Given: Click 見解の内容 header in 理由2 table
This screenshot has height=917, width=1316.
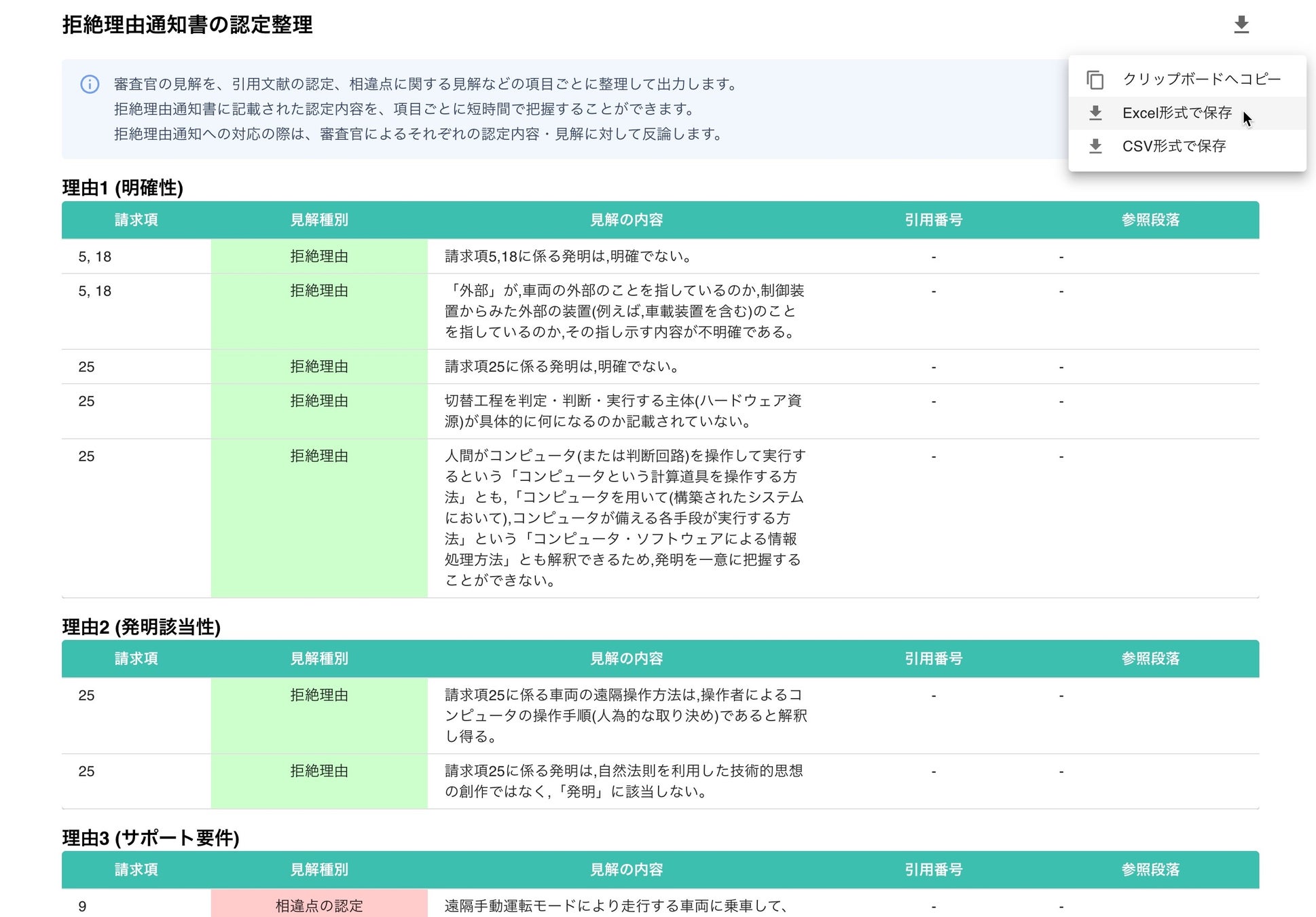Looking at the screenshot, I should [625, 658].
